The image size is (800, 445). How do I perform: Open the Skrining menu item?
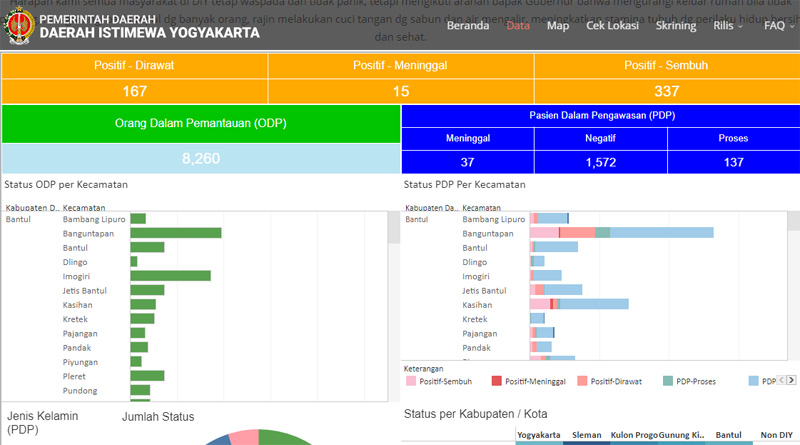pos(676,26)
